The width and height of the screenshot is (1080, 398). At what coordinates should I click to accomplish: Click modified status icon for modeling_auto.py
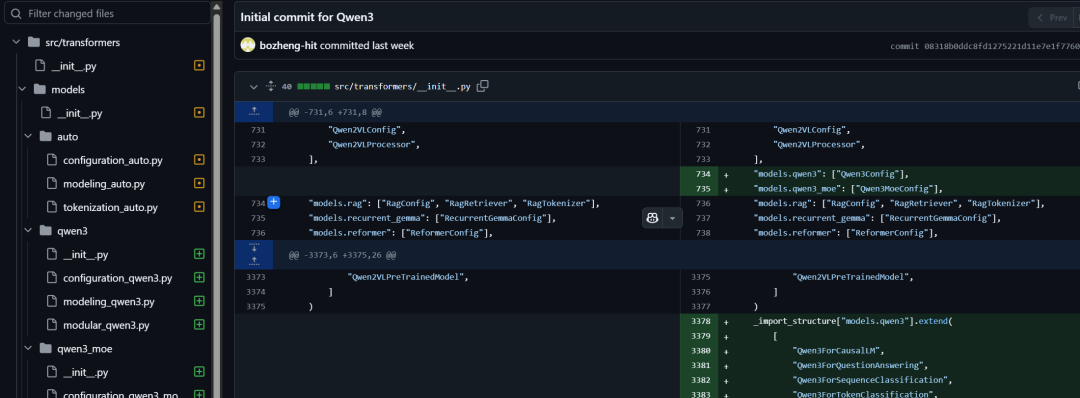pyautogui.click(x=200, y=184)
